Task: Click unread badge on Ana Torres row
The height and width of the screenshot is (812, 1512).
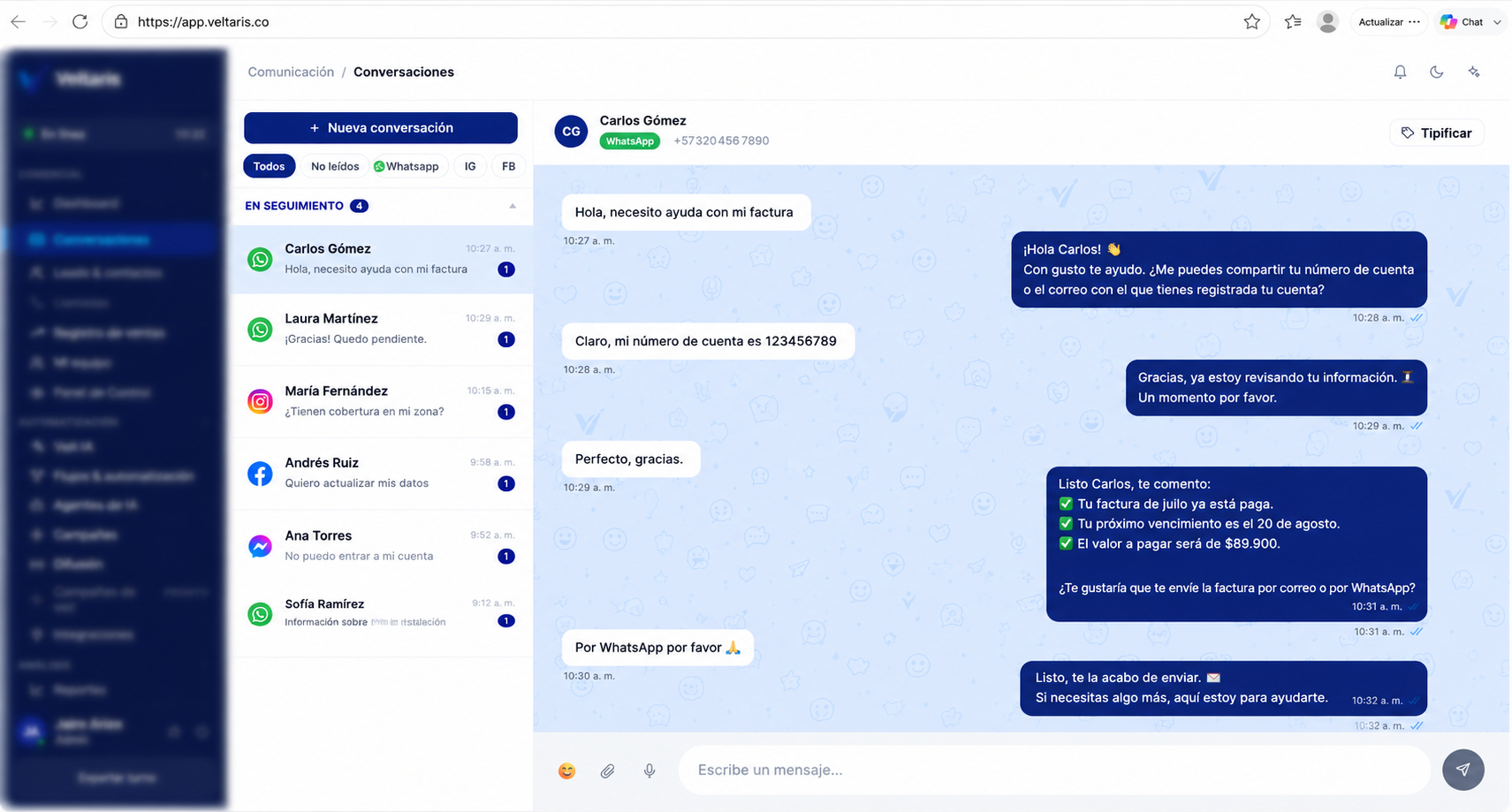Action: (506, 556)
